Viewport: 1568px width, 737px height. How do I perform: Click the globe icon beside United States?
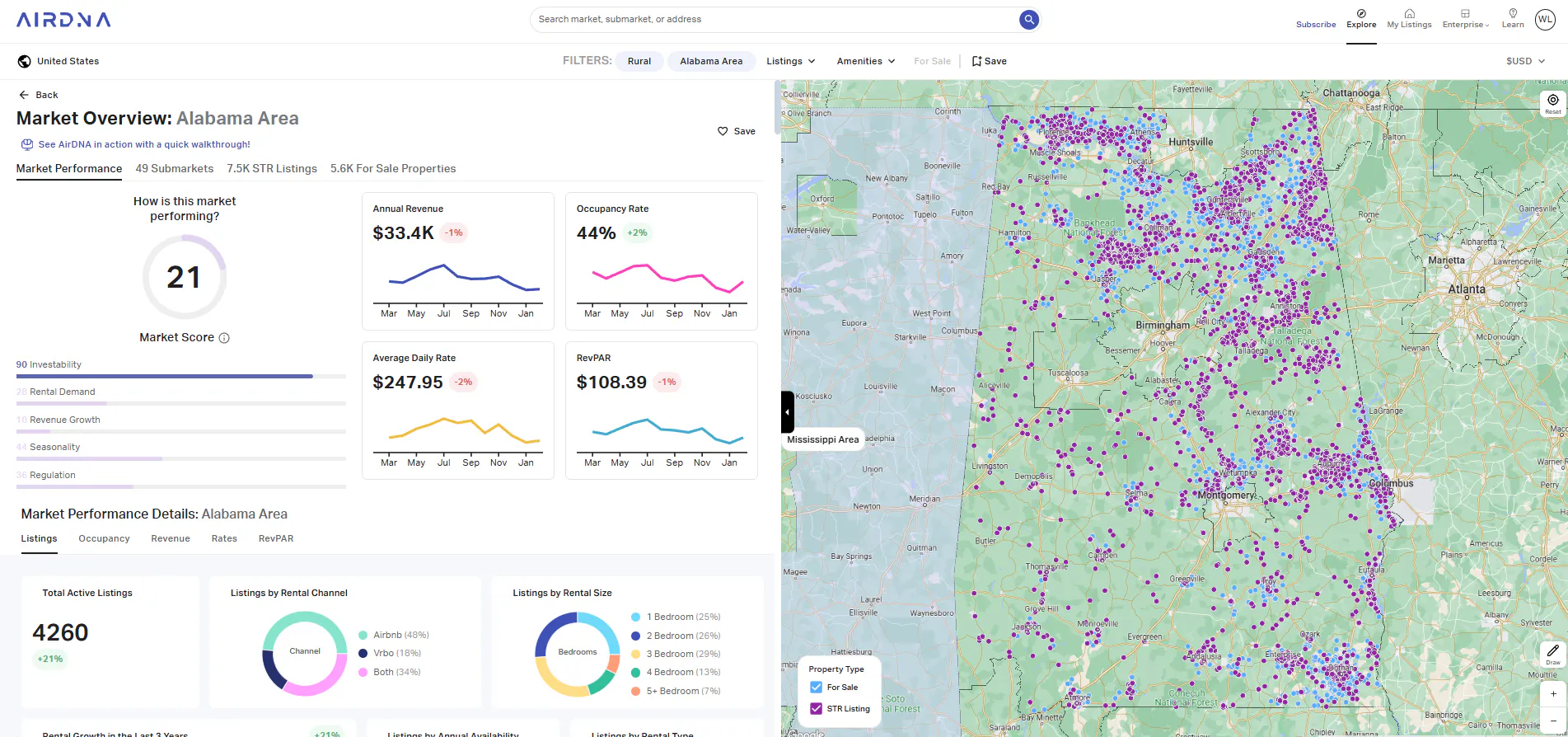click(24, 61)
